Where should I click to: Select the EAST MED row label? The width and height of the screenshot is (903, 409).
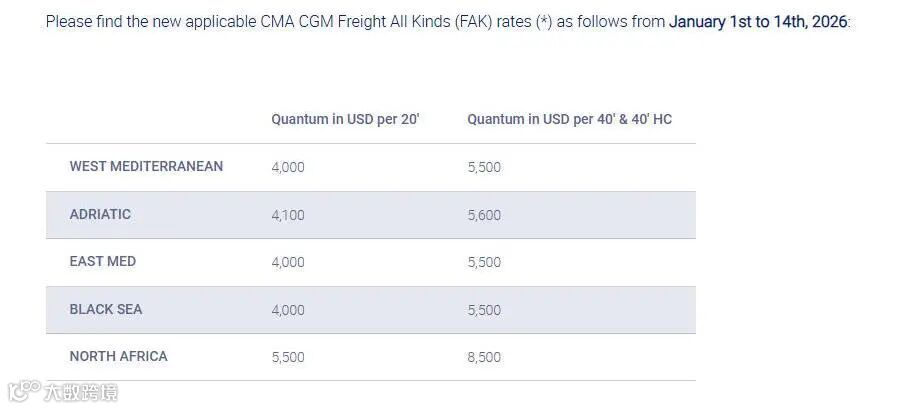point(102,261)
